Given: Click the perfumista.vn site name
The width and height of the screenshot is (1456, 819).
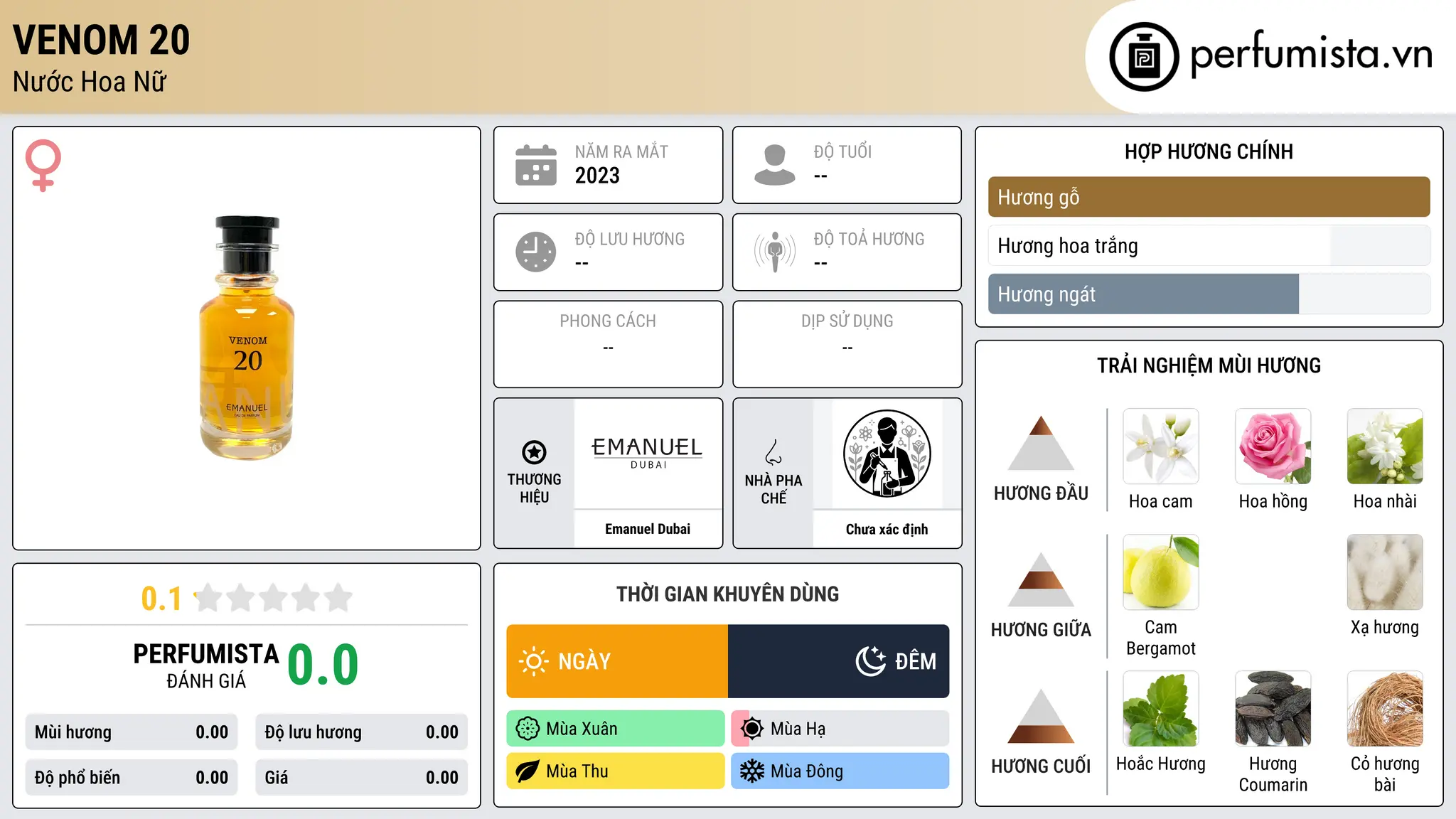Looking at the screenshot, I should pyautogui.click(x=1312, y=54).
